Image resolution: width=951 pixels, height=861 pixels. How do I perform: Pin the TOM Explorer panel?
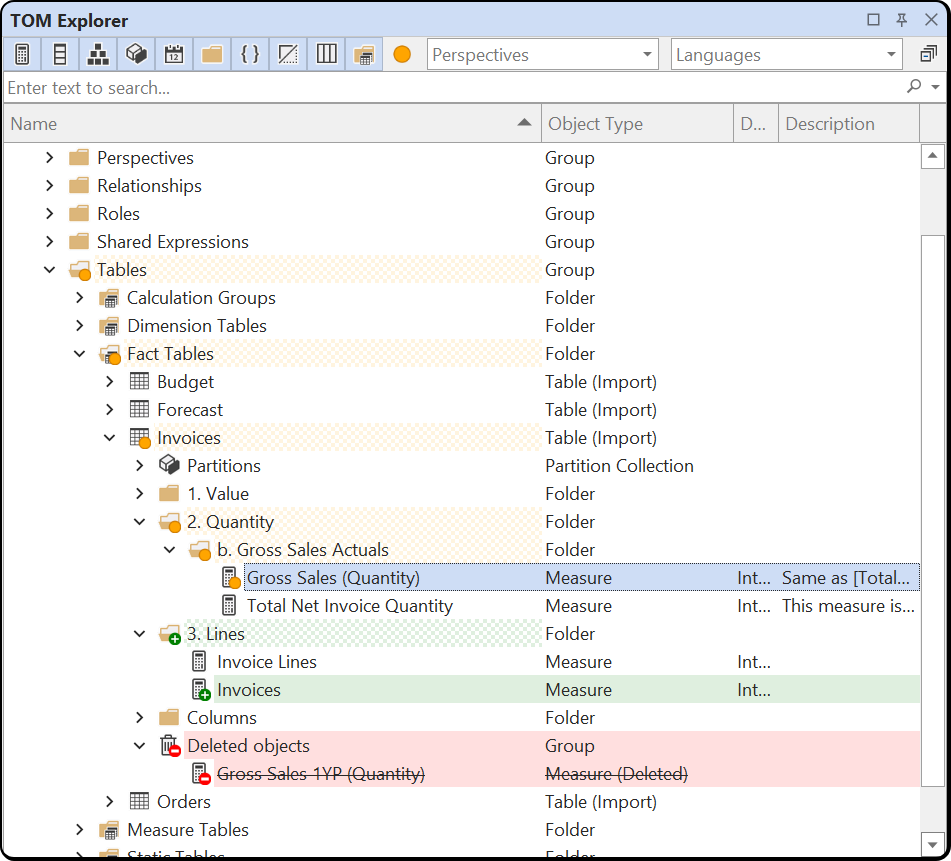pos(902,20)
